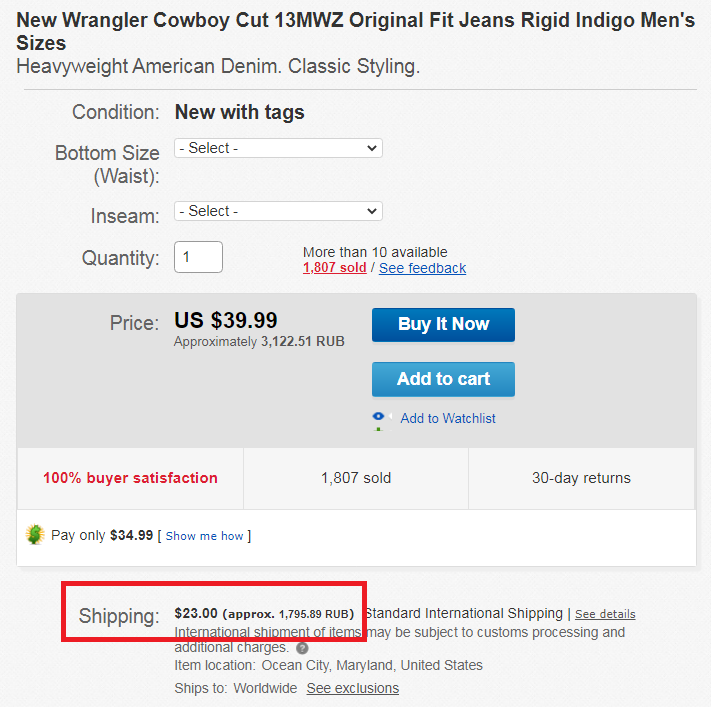Select the 100% buyer satisfaction cell
711x707 pixels.
(130, 478)
